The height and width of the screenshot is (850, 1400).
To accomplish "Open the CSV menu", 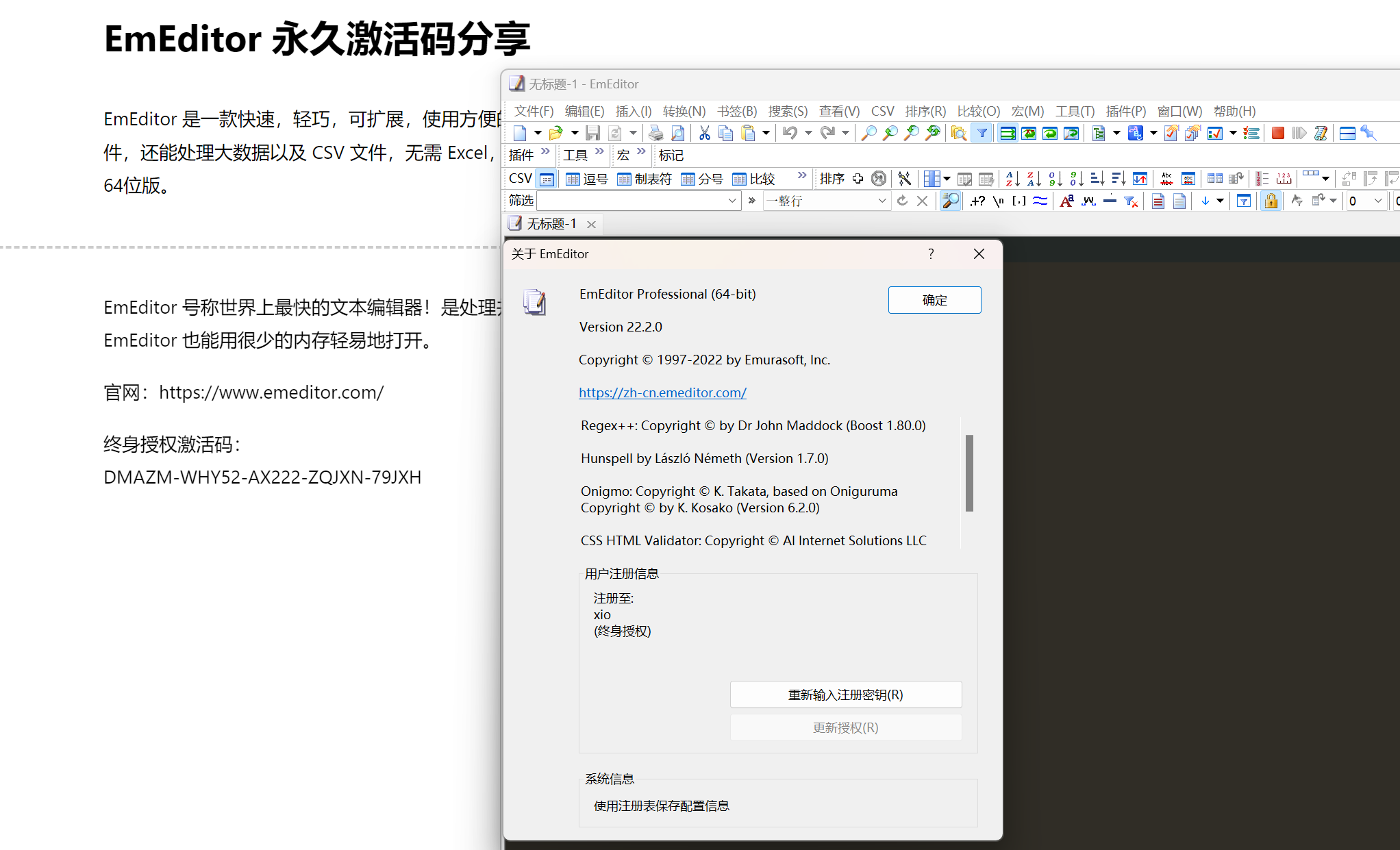I will 882,111.
